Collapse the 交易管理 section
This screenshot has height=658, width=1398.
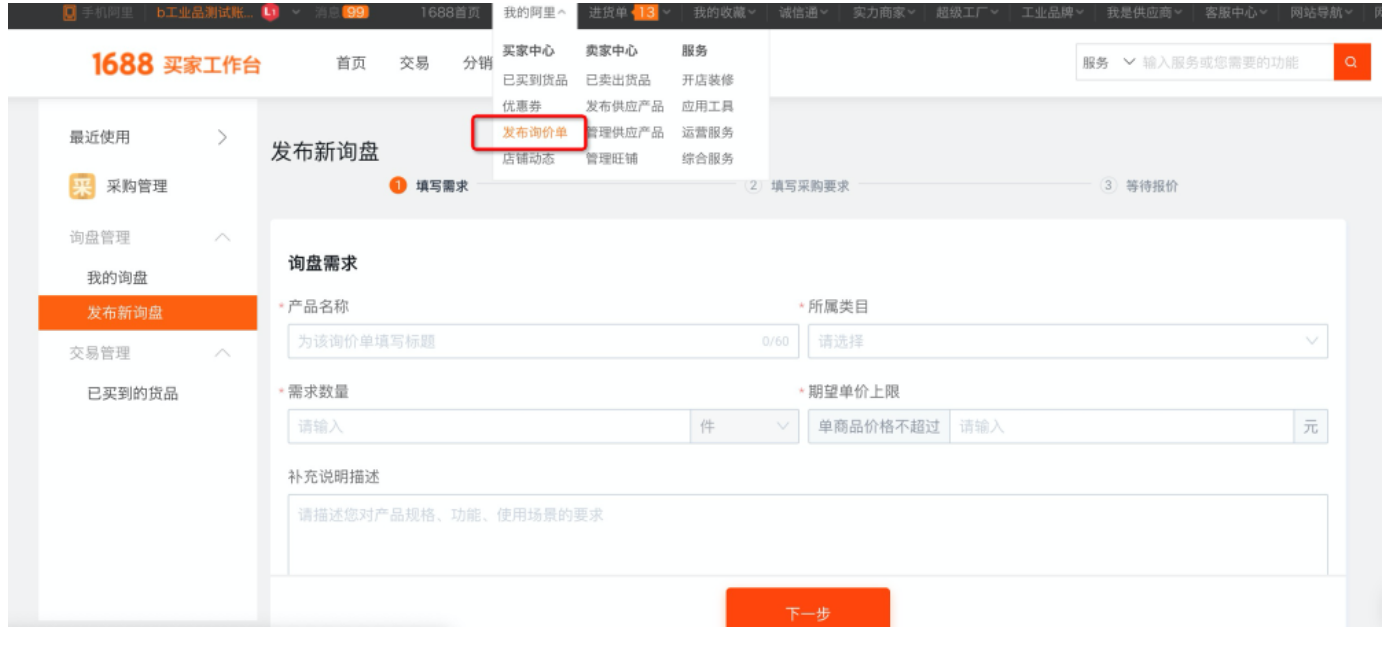click(223, 354)
